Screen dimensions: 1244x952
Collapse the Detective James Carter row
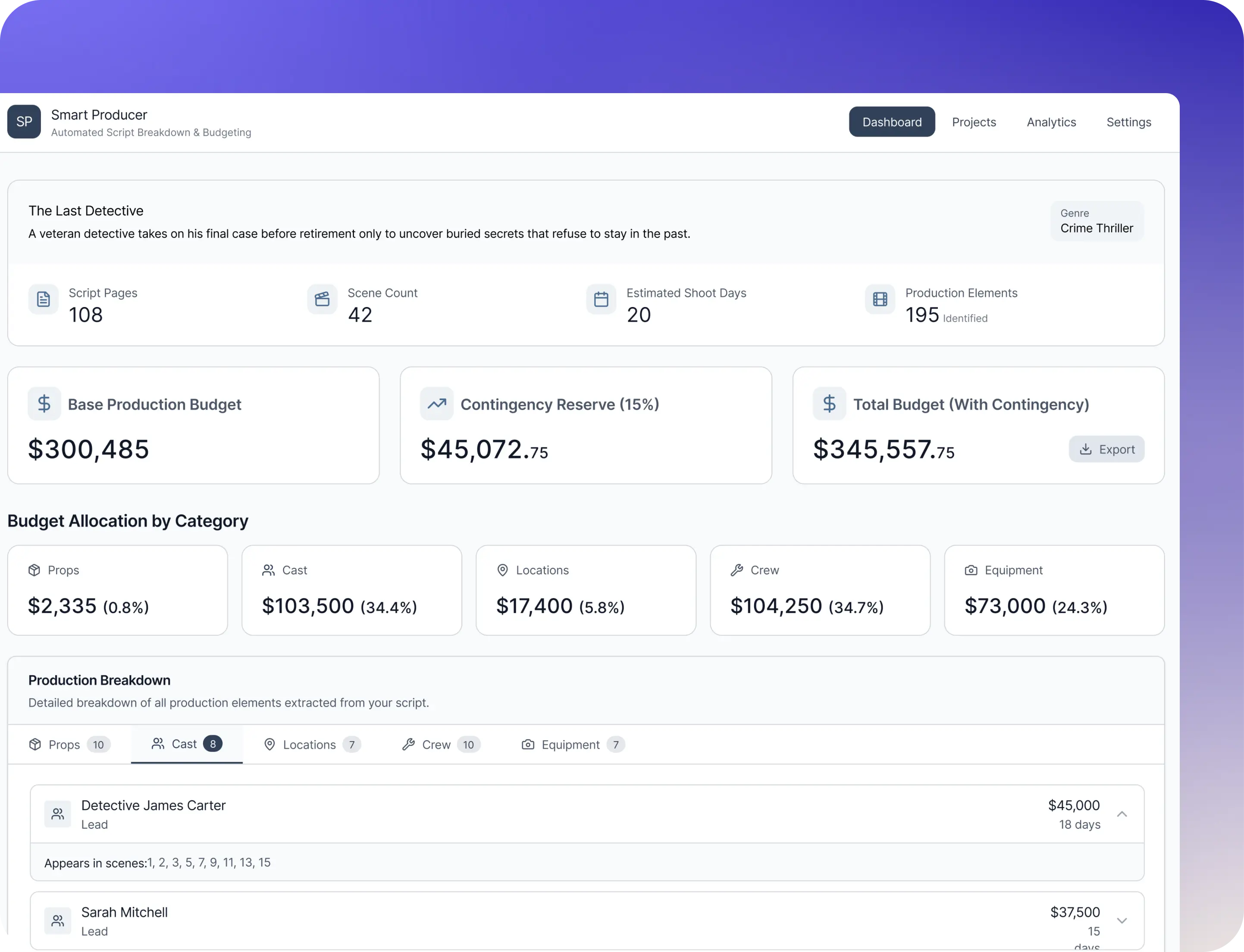tap(1122, 814)
